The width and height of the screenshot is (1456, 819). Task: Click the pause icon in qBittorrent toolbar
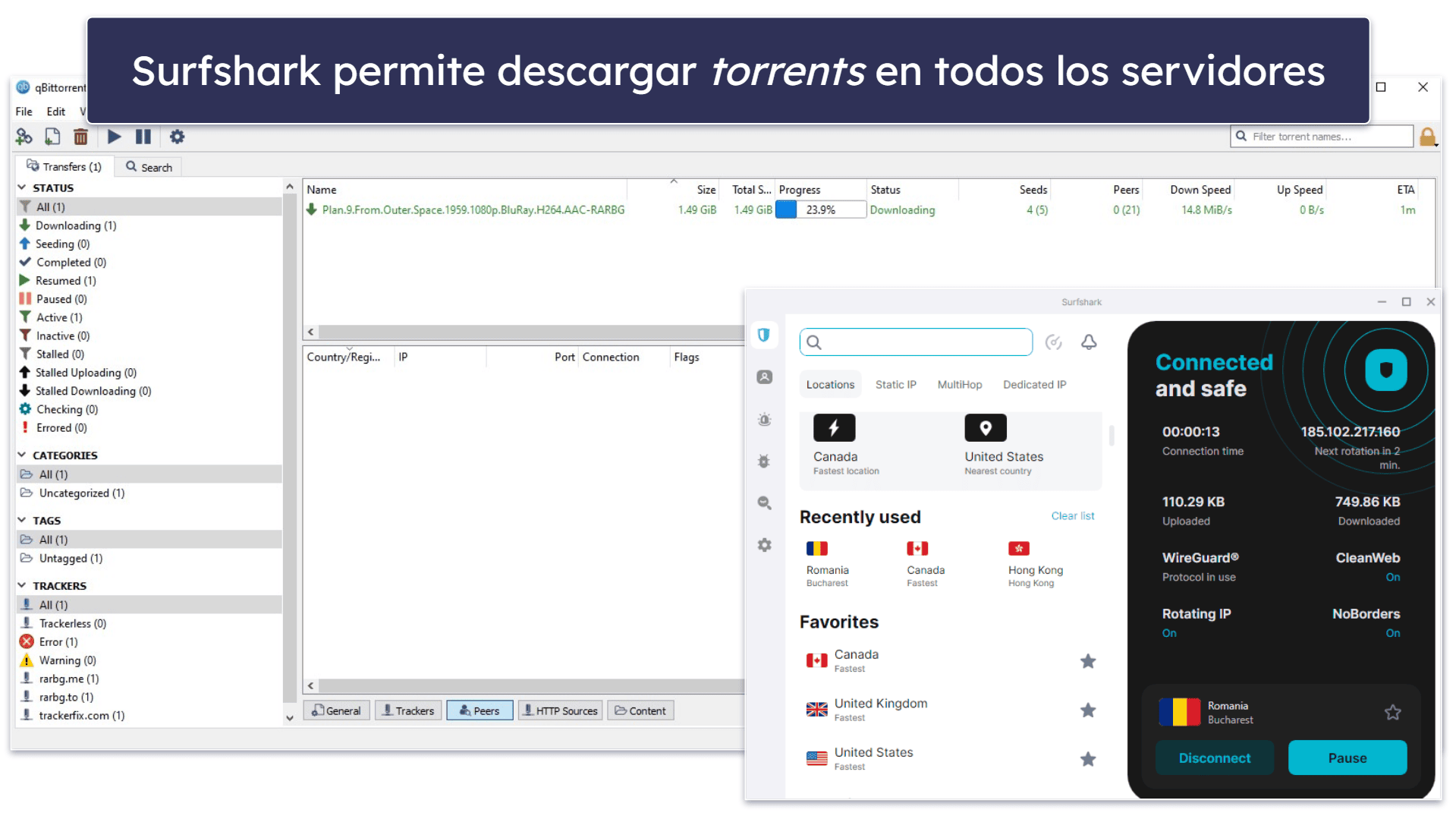pyautogui.click(x=143, y=137)
